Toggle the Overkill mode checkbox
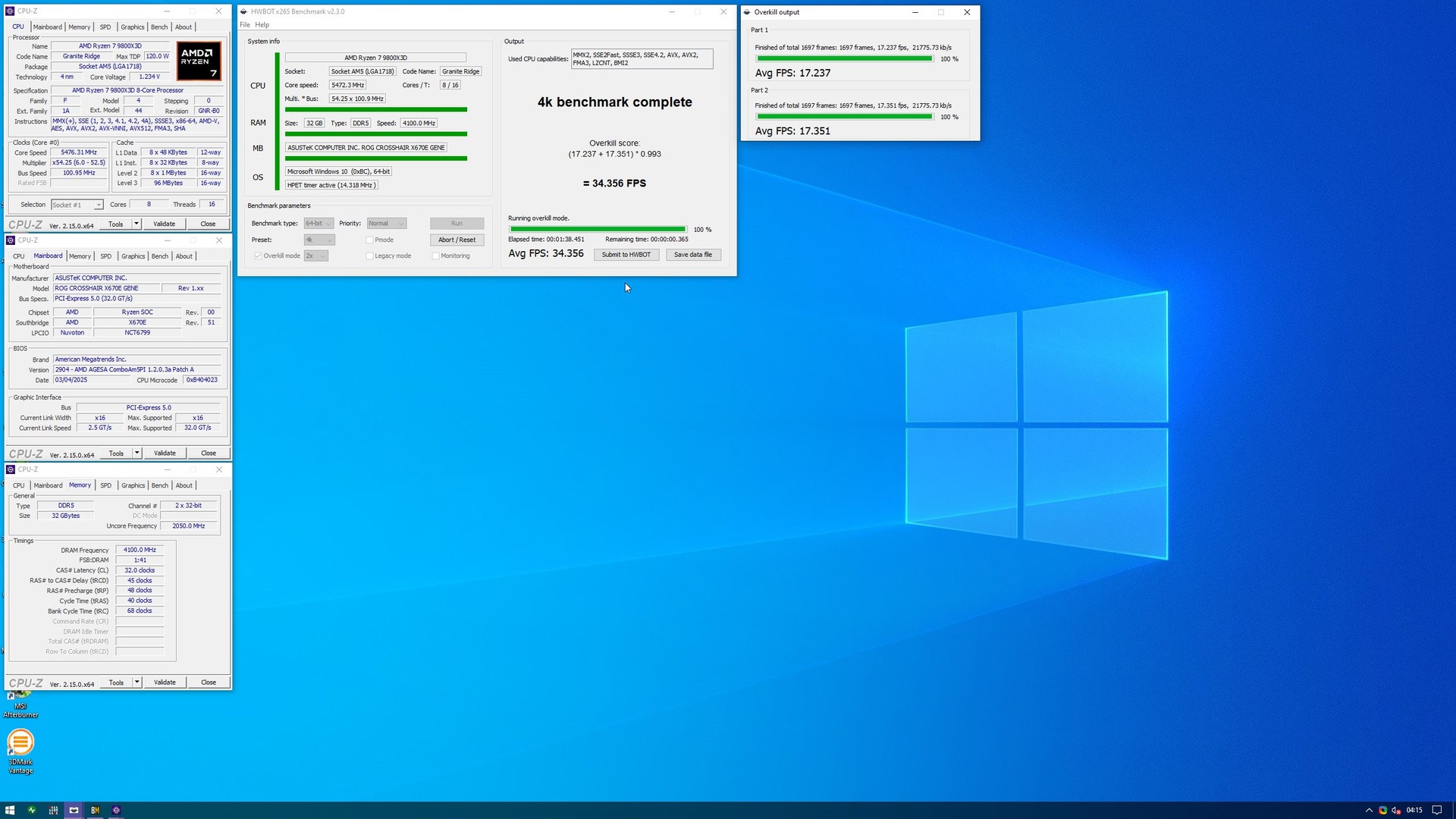The height and width of the screenshot is (819, 1456). pyautogui.click(x=258, y=256)
